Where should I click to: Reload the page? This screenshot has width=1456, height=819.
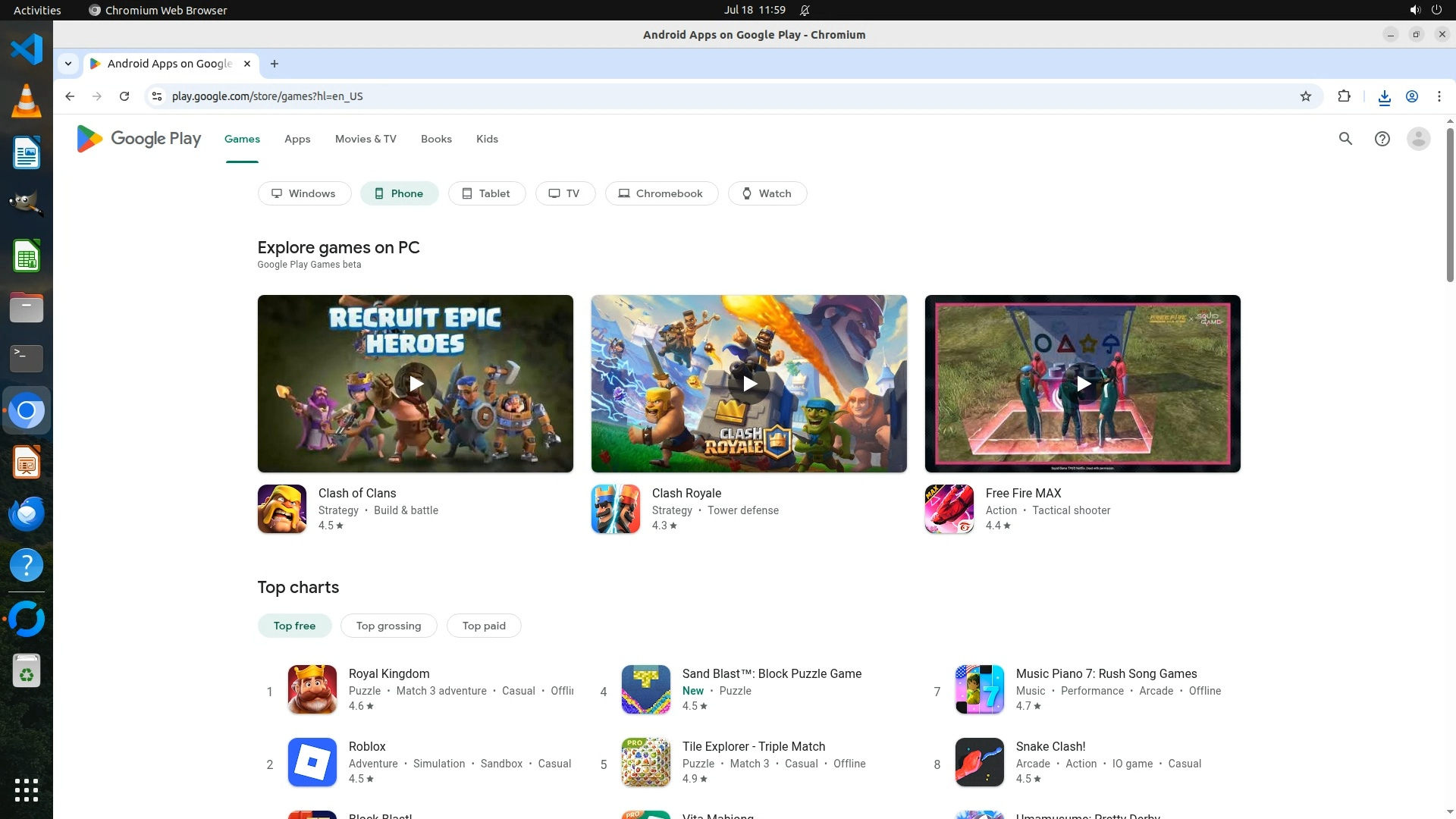point(124,96)
